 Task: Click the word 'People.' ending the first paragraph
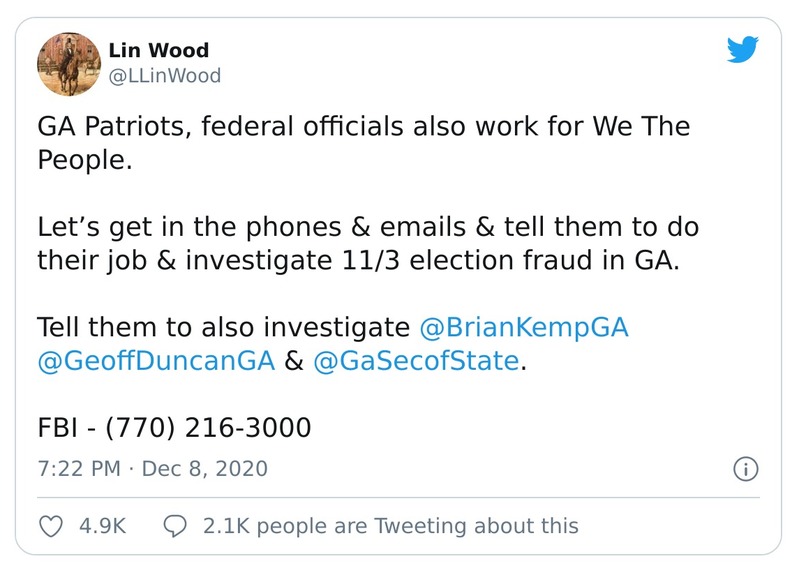click(x=84, y=161)
